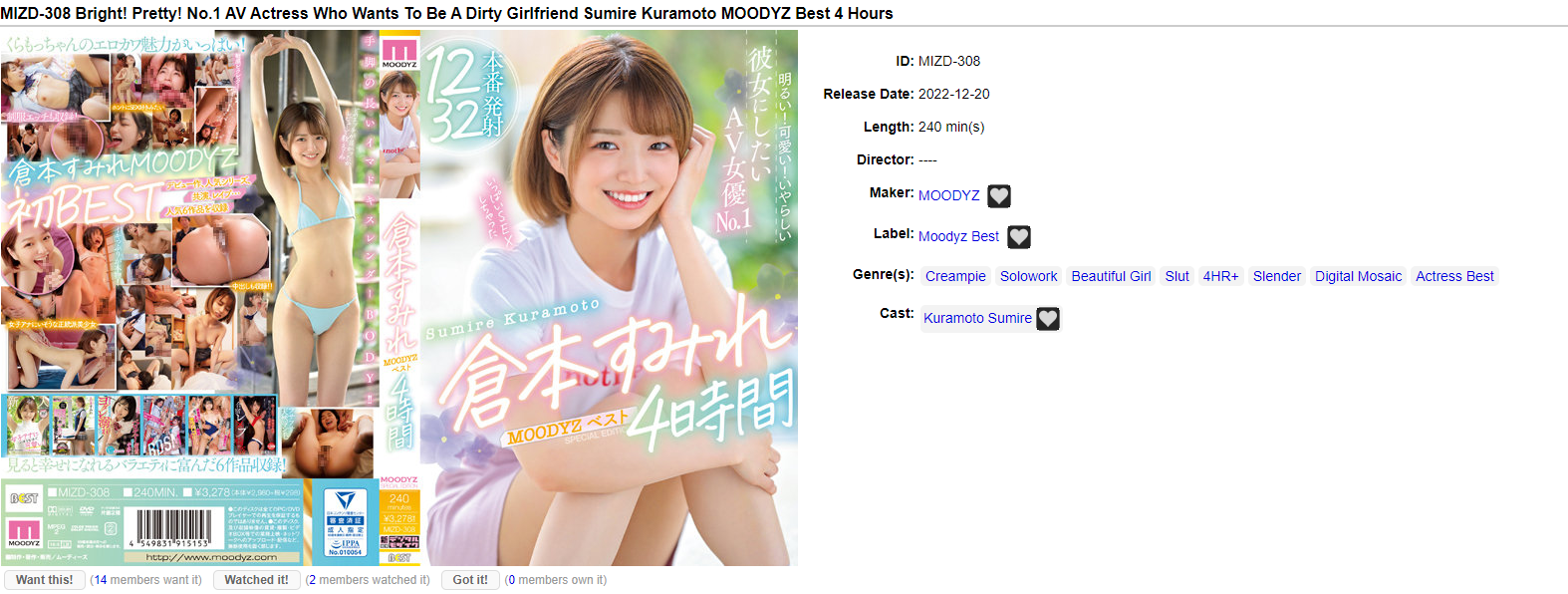
Task: Select the Beautiful Girl genre tag
Action: [1111, 276]
